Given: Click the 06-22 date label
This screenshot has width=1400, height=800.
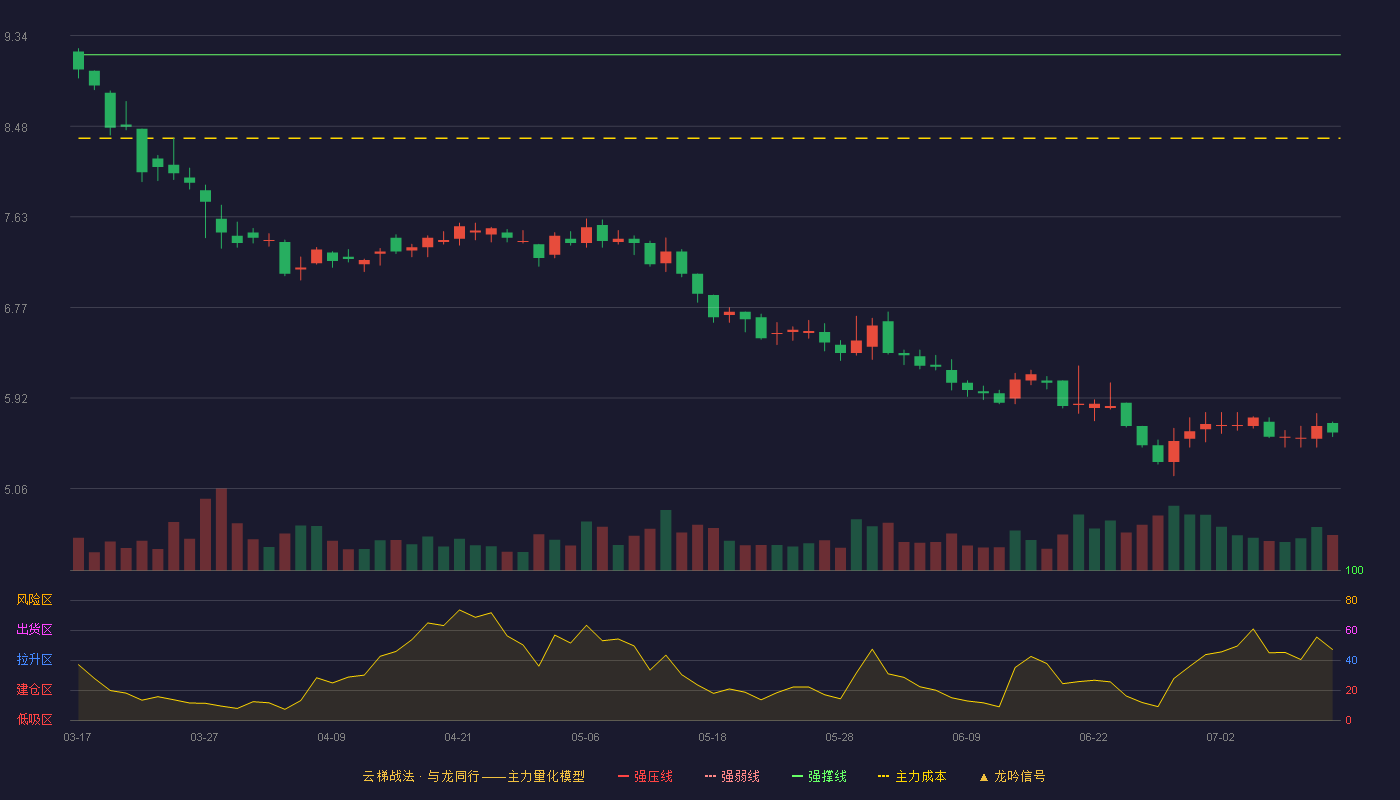Looking at the screenshot, I should coord(1093,737).
